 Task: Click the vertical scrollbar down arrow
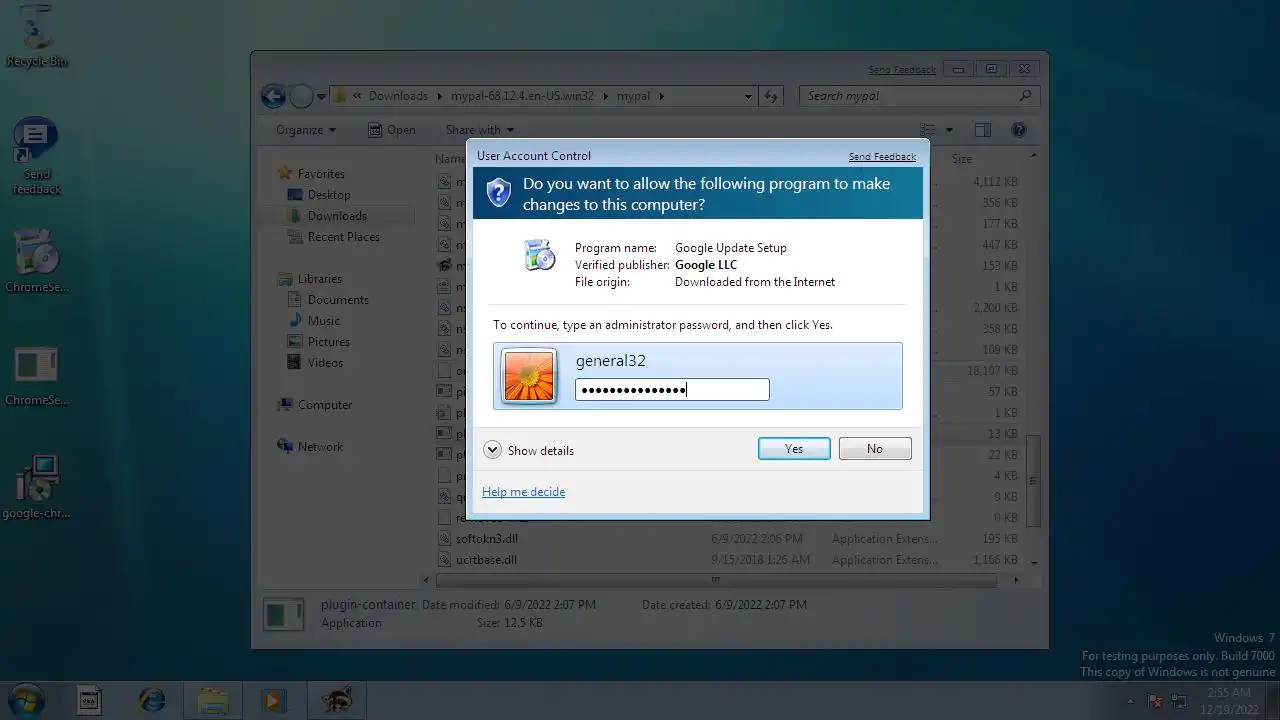pyautogui.click(x=1033, y=563)
